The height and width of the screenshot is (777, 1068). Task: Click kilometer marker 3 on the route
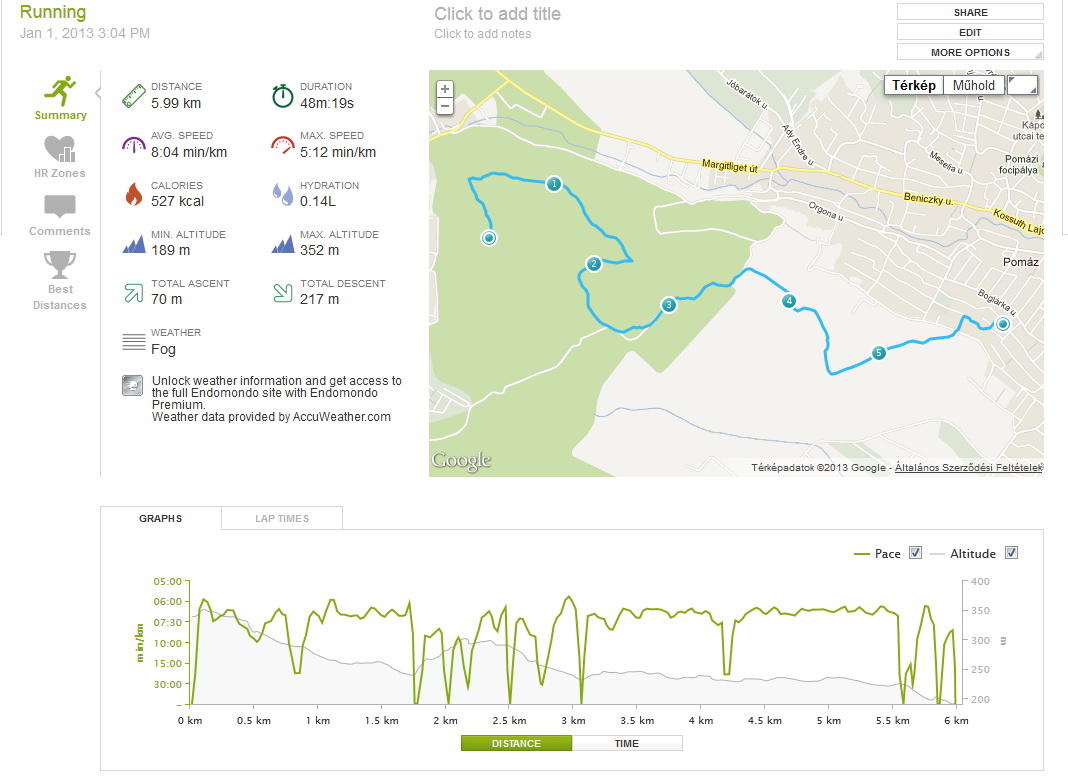[x=668, y=305]
